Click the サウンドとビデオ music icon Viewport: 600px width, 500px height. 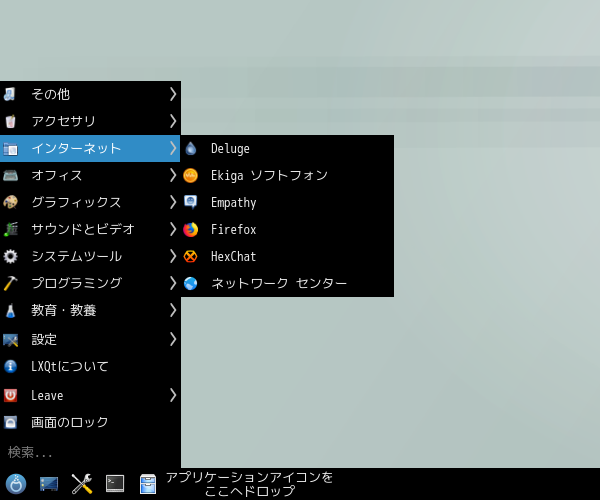tap(10, 229)
